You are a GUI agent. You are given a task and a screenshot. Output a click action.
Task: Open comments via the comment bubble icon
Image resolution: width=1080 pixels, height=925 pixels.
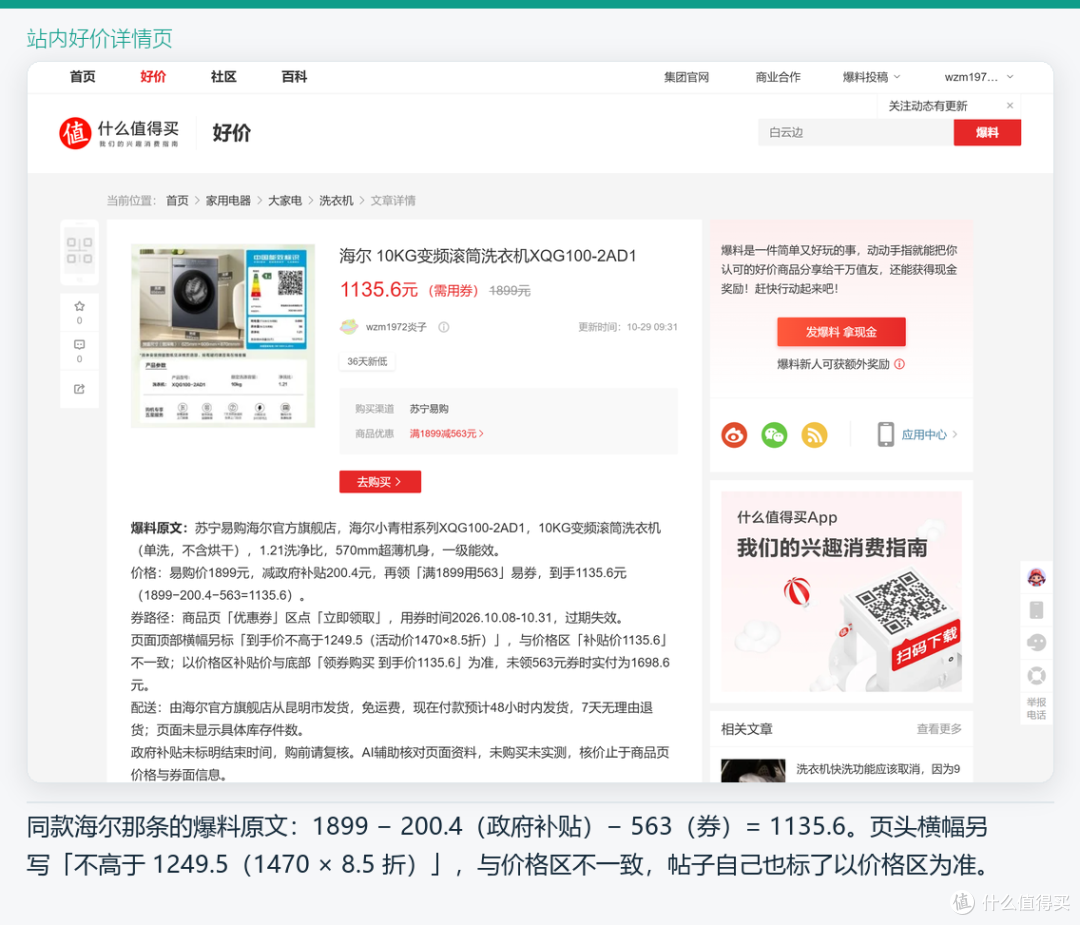point(79,344)
